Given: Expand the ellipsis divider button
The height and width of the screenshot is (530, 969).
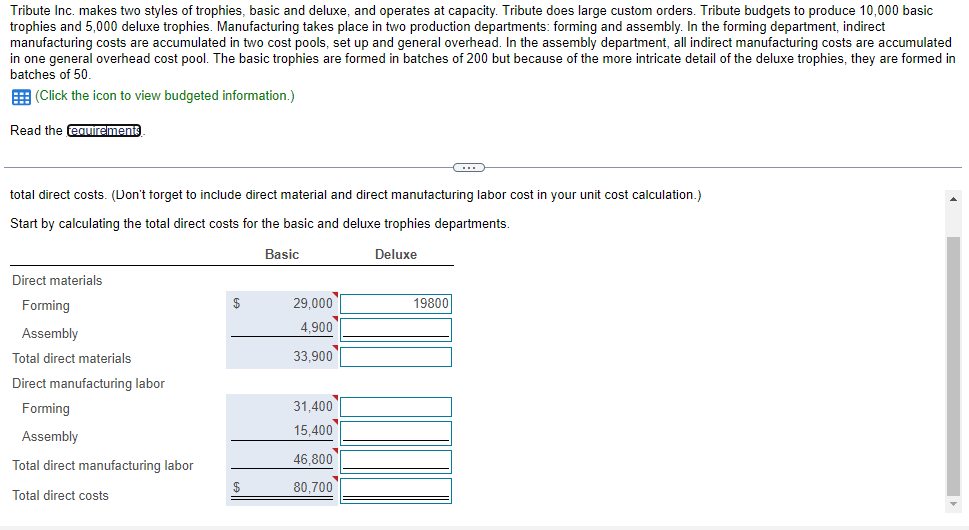Looking at the screenshot, I should pos(468,167).
